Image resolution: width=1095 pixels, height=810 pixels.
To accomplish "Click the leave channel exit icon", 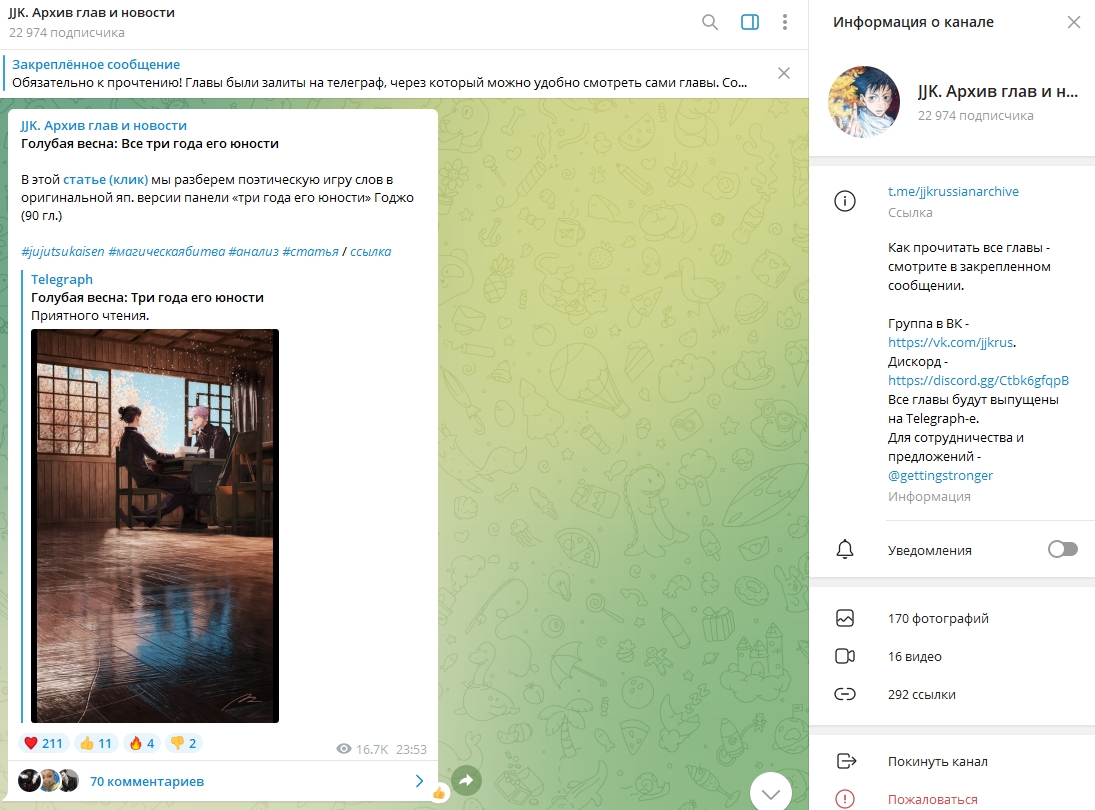I will [x=846, y=761].
